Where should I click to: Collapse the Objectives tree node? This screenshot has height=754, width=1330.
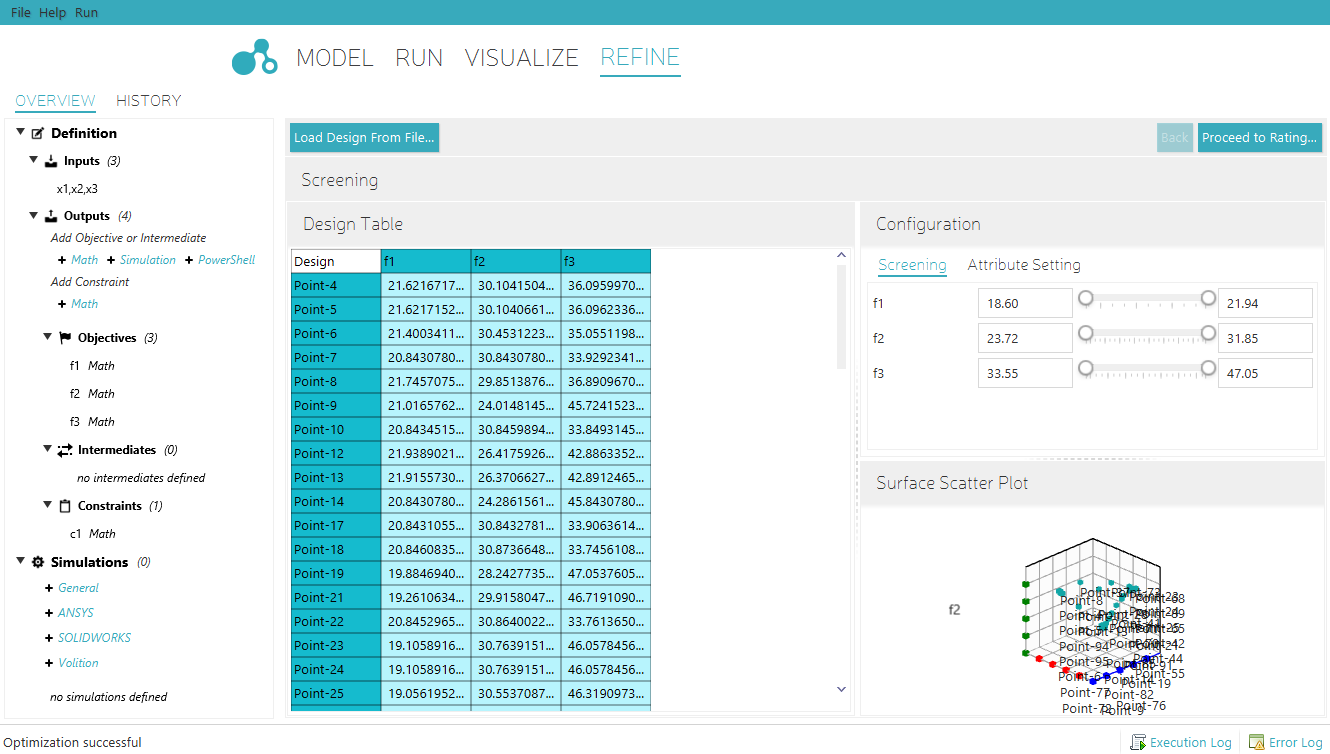point(48,338)
